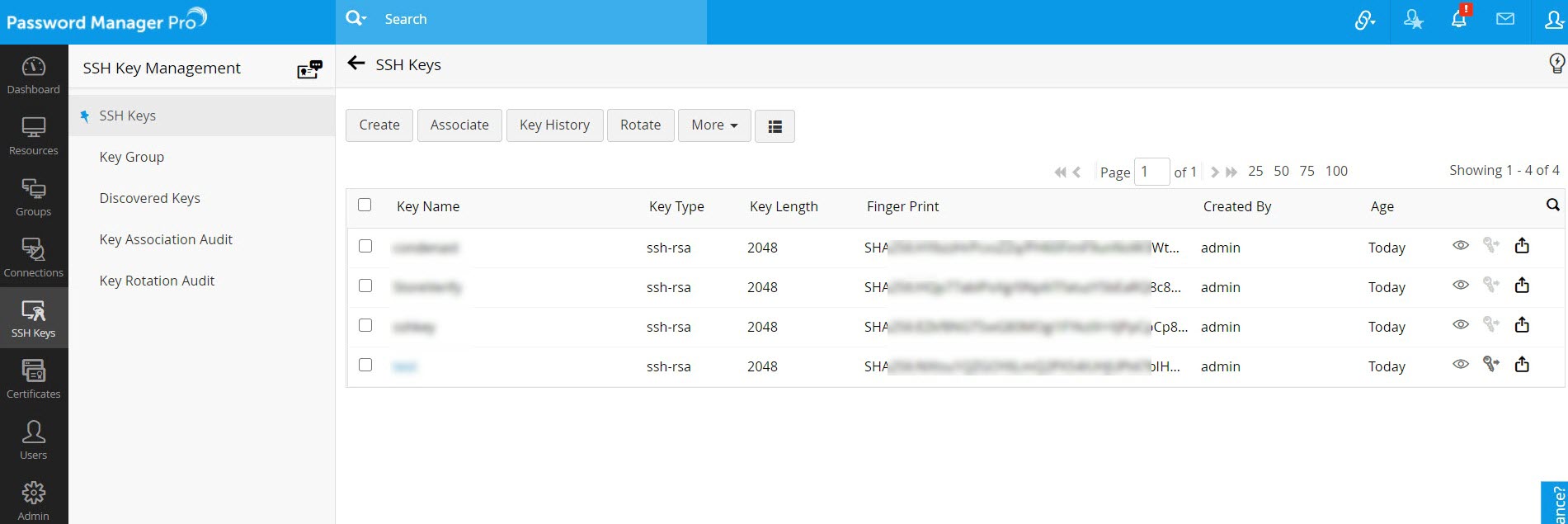This screenshot has height=524, width=1568.
Task: Go back using the arrow beside SSH Keys
Action: tap(356, 63)
